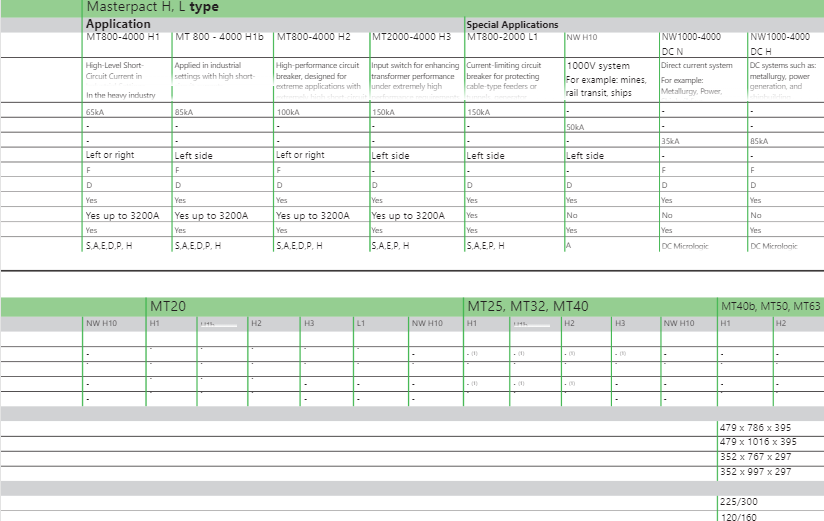Click the 'Application' section header
Screen dimensions: 824x521
point(118,24)
